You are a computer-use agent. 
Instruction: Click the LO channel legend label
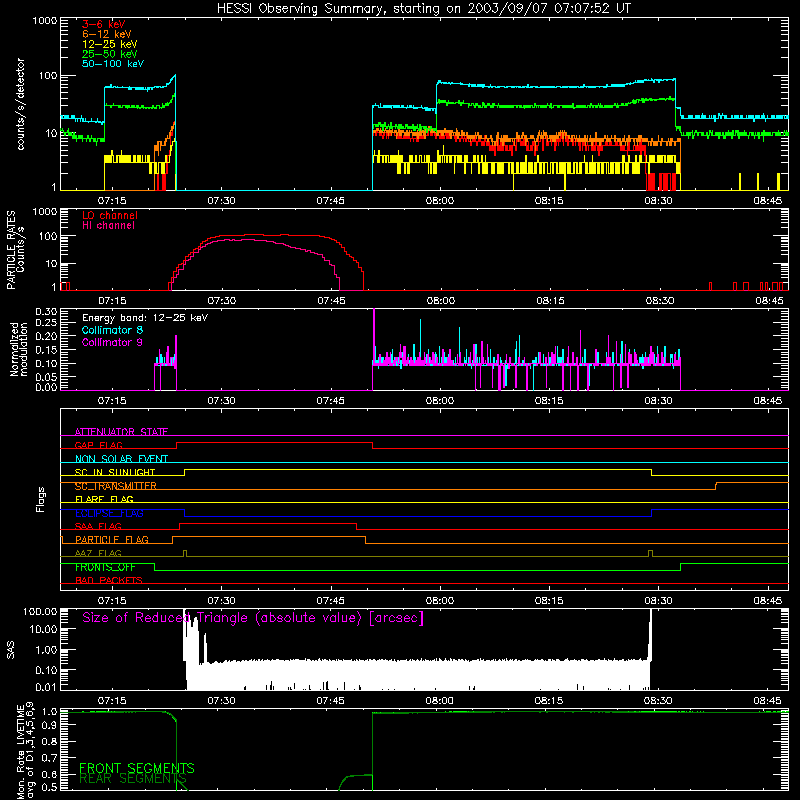point(110,215)
